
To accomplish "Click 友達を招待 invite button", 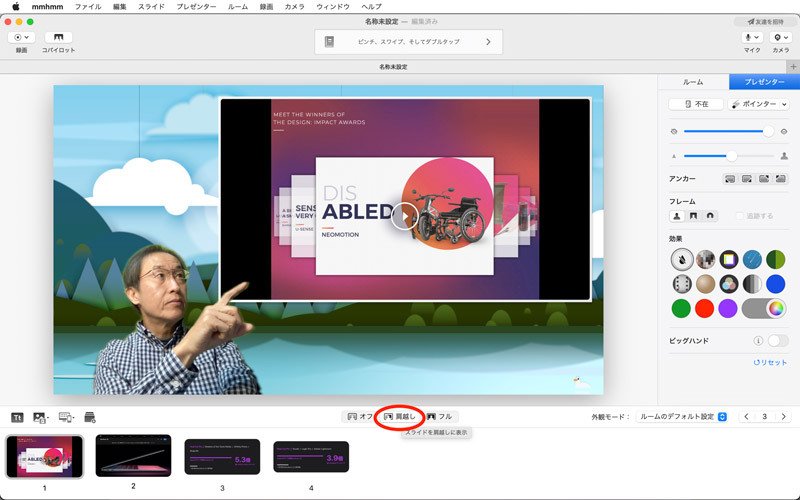I will (x=765, y=21).
